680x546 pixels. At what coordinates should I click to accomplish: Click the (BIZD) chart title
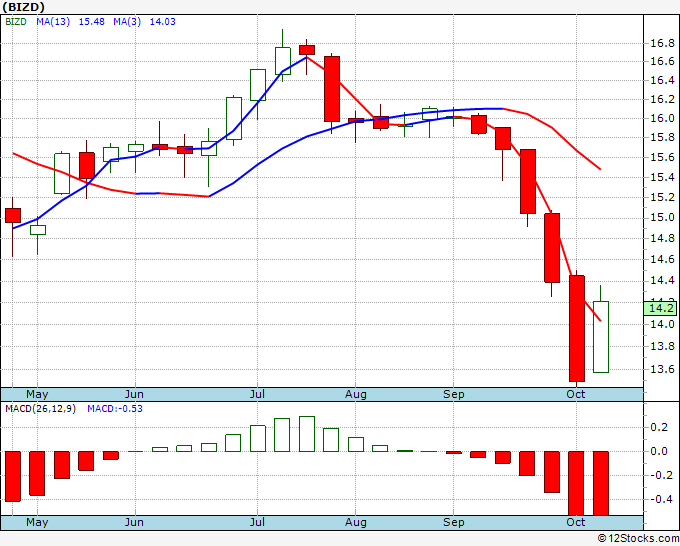[x=23, y=7]
